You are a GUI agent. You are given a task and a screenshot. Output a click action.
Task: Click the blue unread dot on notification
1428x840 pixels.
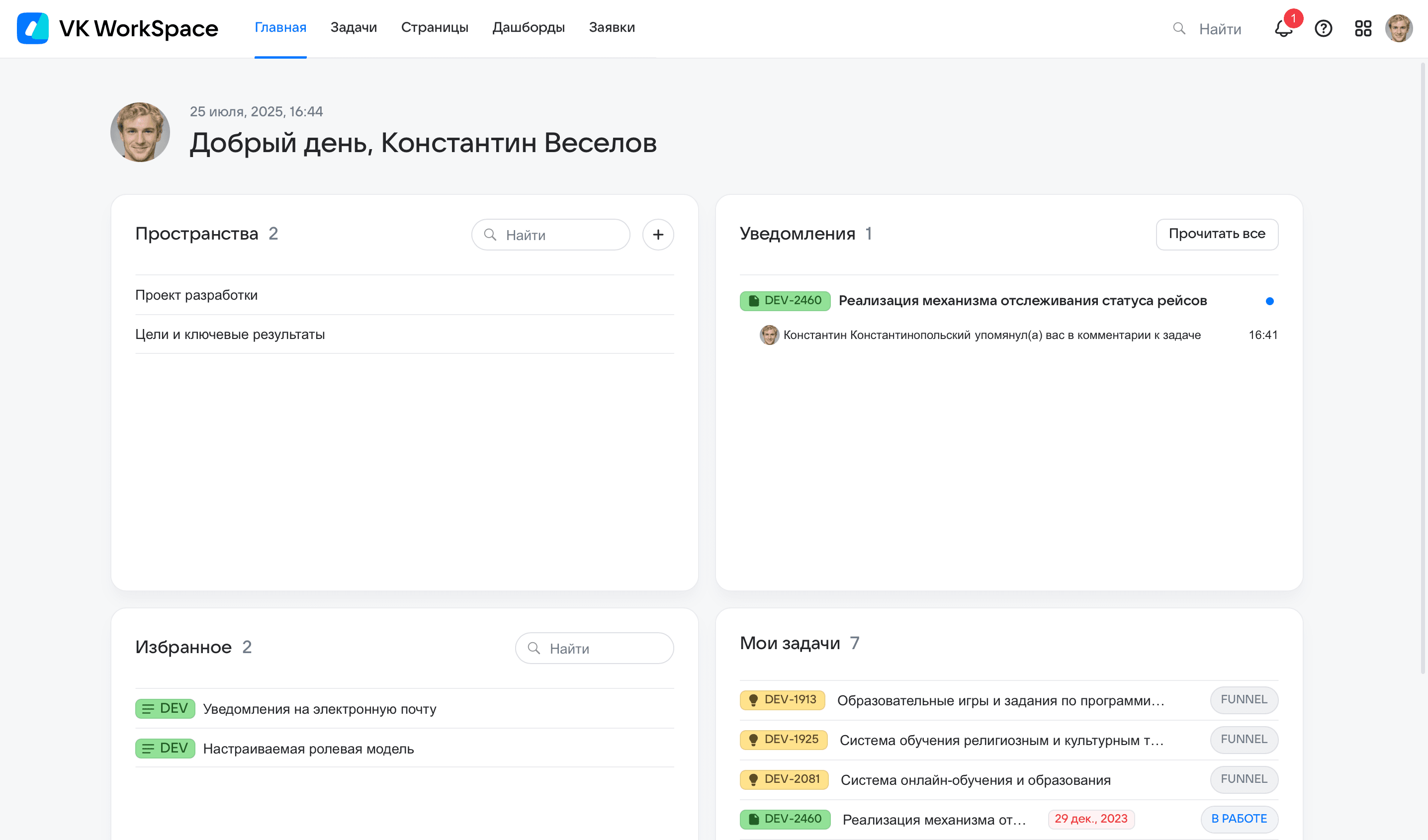tap(1269, 301)
